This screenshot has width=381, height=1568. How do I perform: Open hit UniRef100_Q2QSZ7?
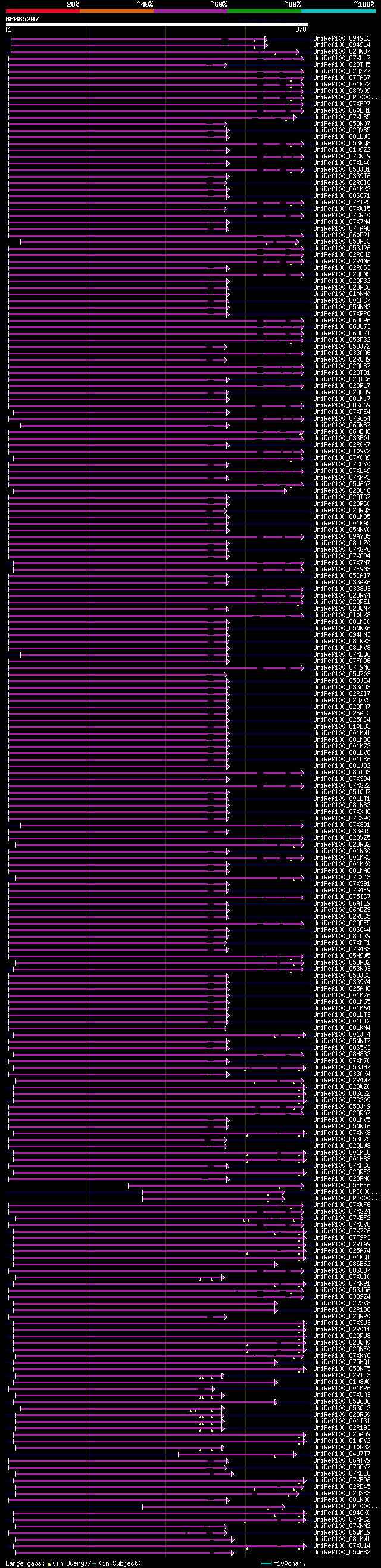(x=342, y=71)
